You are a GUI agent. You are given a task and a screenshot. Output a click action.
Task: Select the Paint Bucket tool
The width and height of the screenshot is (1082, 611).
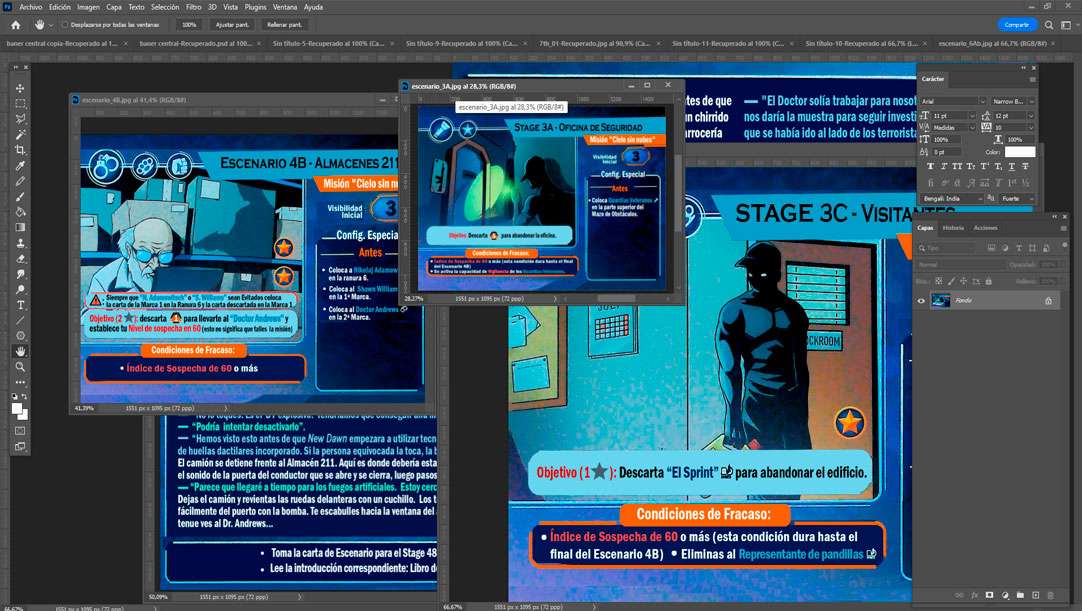click(20, 212)
